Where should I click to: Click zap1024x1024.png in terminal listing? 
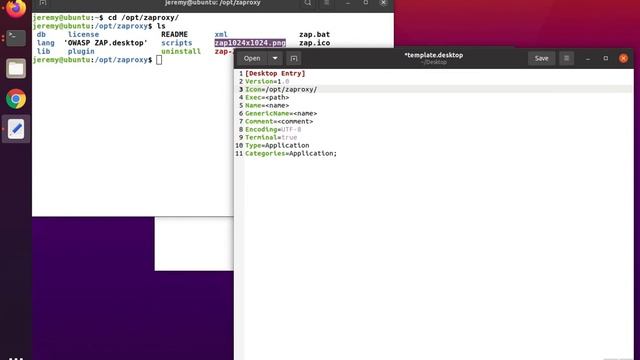tap(250, 43)
